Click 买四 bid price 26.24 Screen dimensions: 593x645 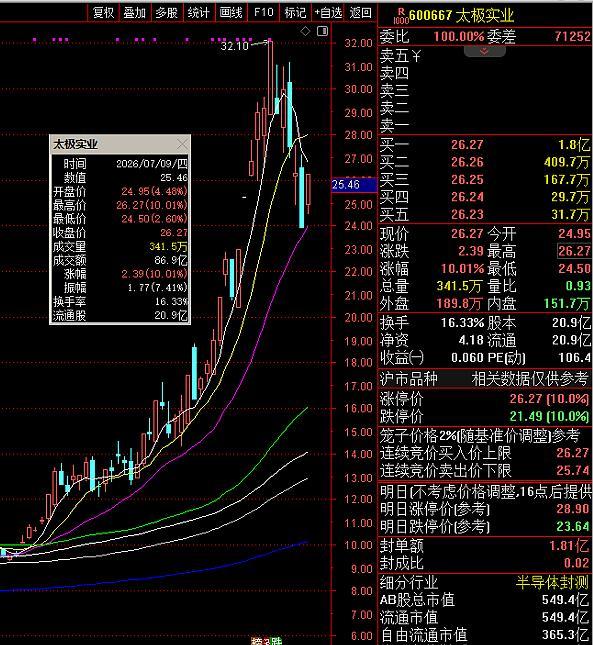467,197
